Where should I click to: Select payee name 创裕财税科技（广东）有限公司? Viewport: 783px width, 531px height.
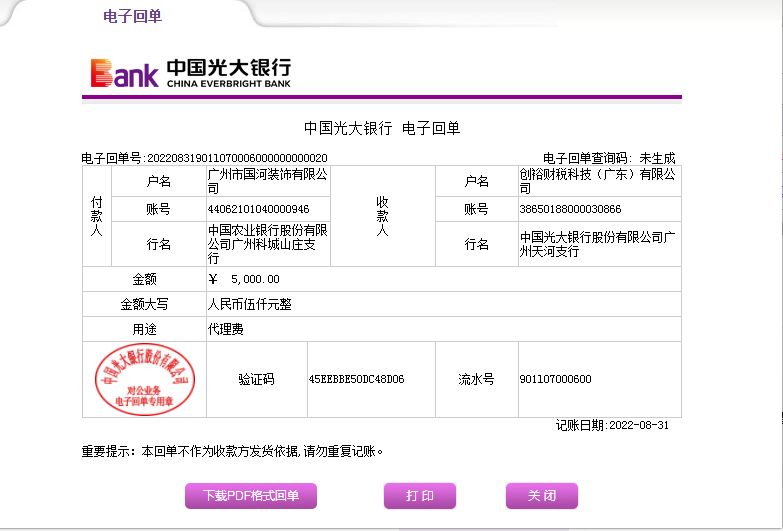coord(597,181)
